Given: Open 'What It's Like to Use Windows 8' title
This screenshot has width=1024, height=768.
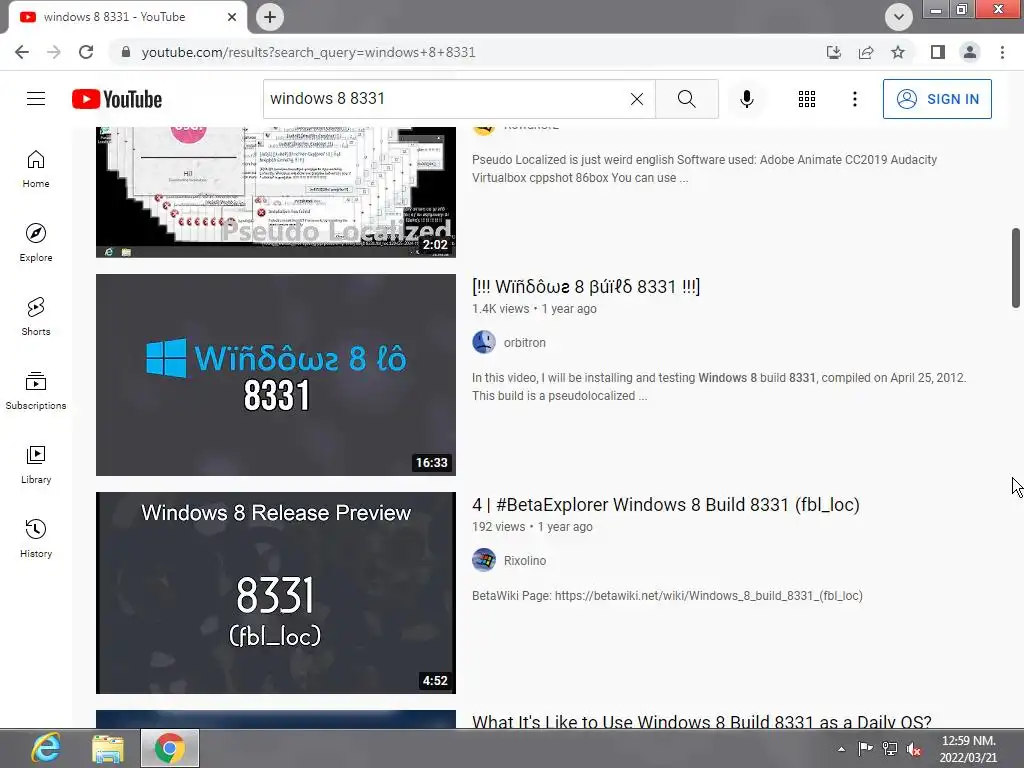Looking at the screenshot, I should tap(701, 721).
